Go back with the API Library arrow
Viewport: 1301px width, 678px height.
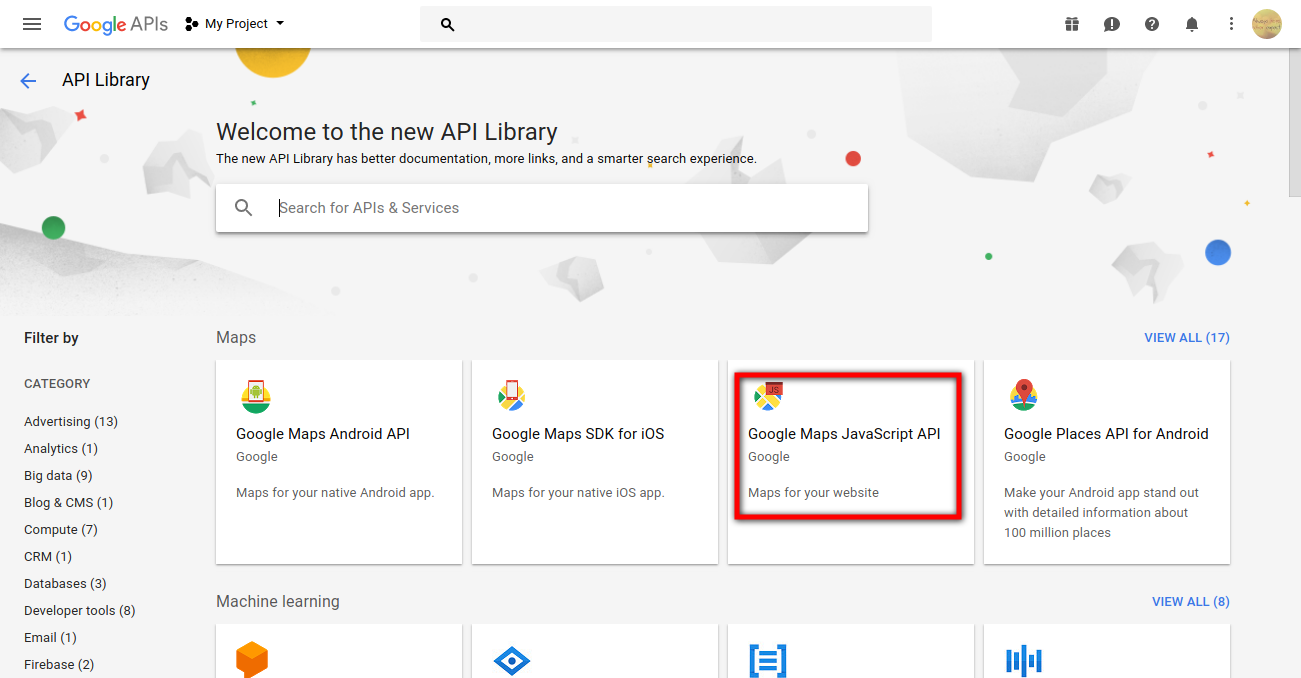(x=28, y=81)
